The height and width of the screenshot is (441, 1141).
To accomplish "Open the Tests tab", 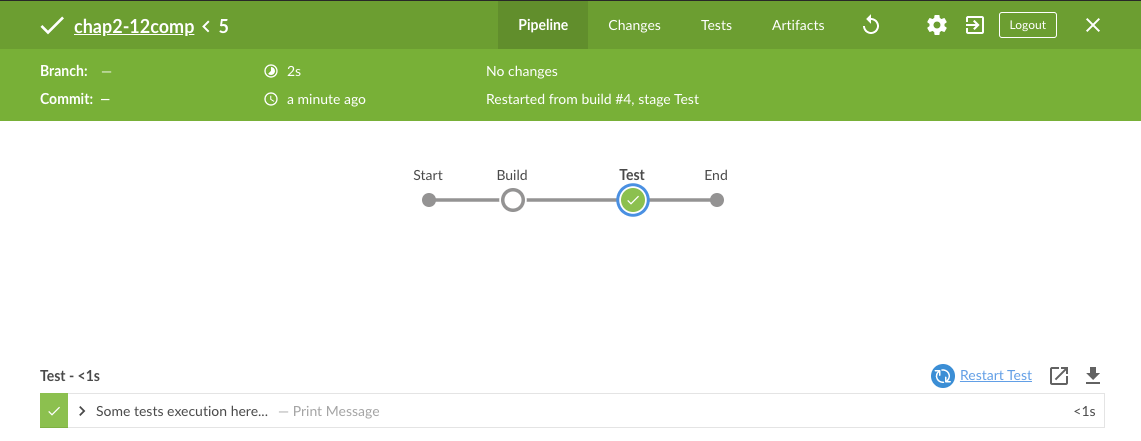I will click(x=716, y=25).
